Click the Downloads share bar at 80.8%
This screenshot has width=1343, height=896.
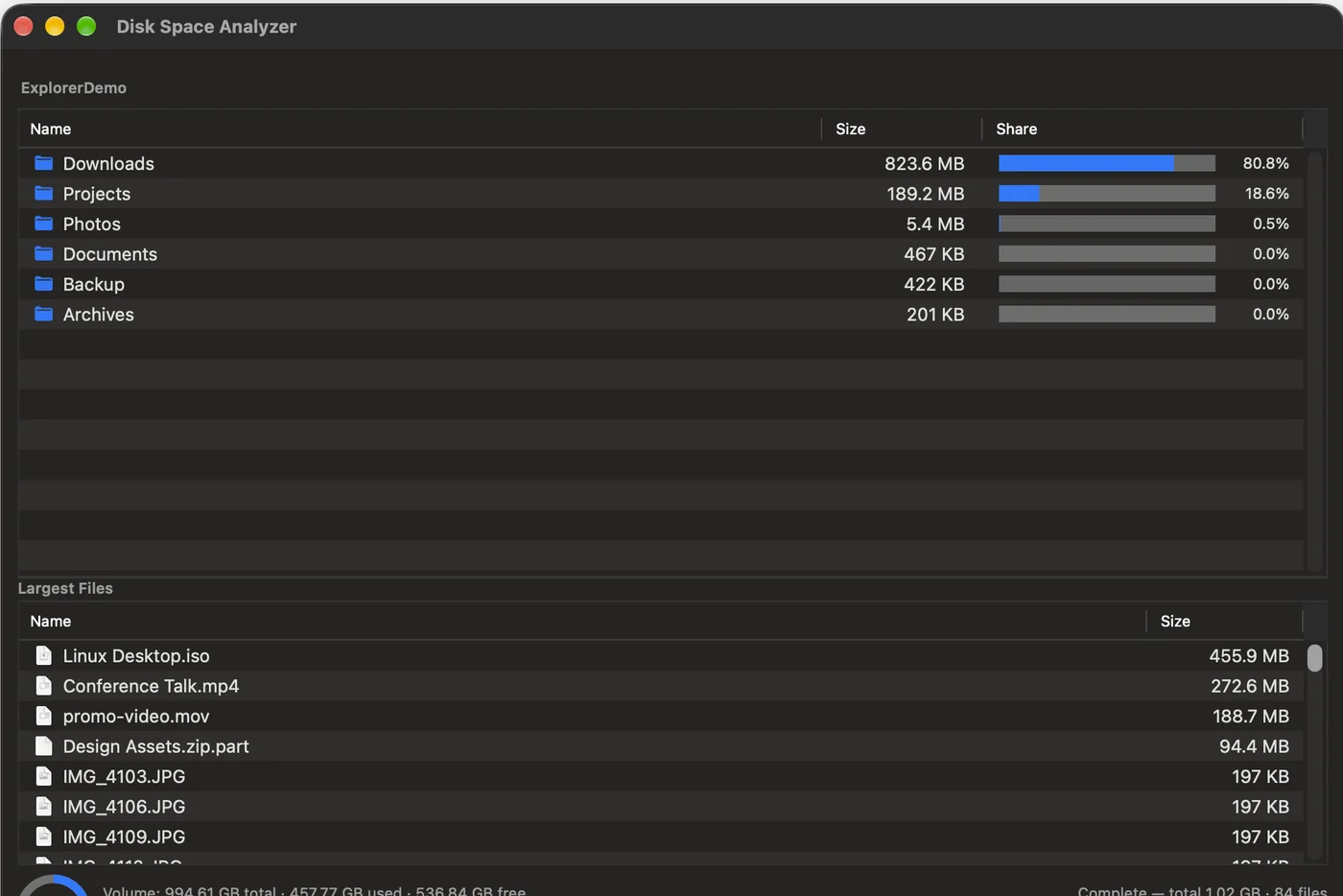click(1107, 163)
